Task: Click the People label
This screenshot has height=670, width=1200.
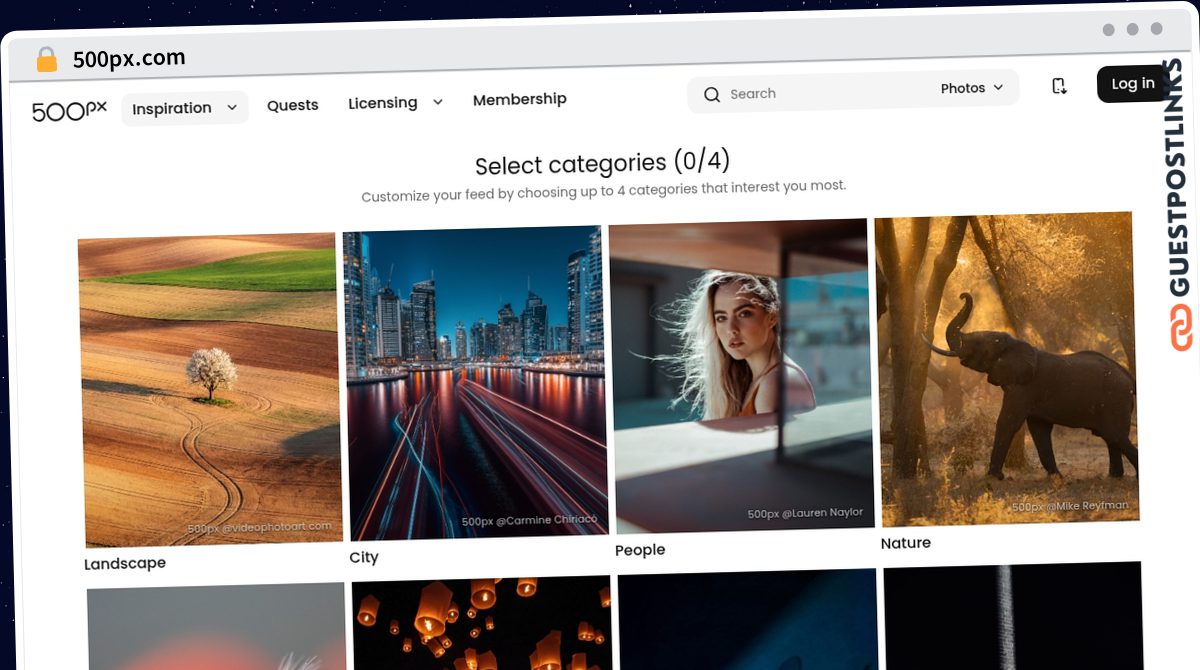Action: [x=640, y=551]
